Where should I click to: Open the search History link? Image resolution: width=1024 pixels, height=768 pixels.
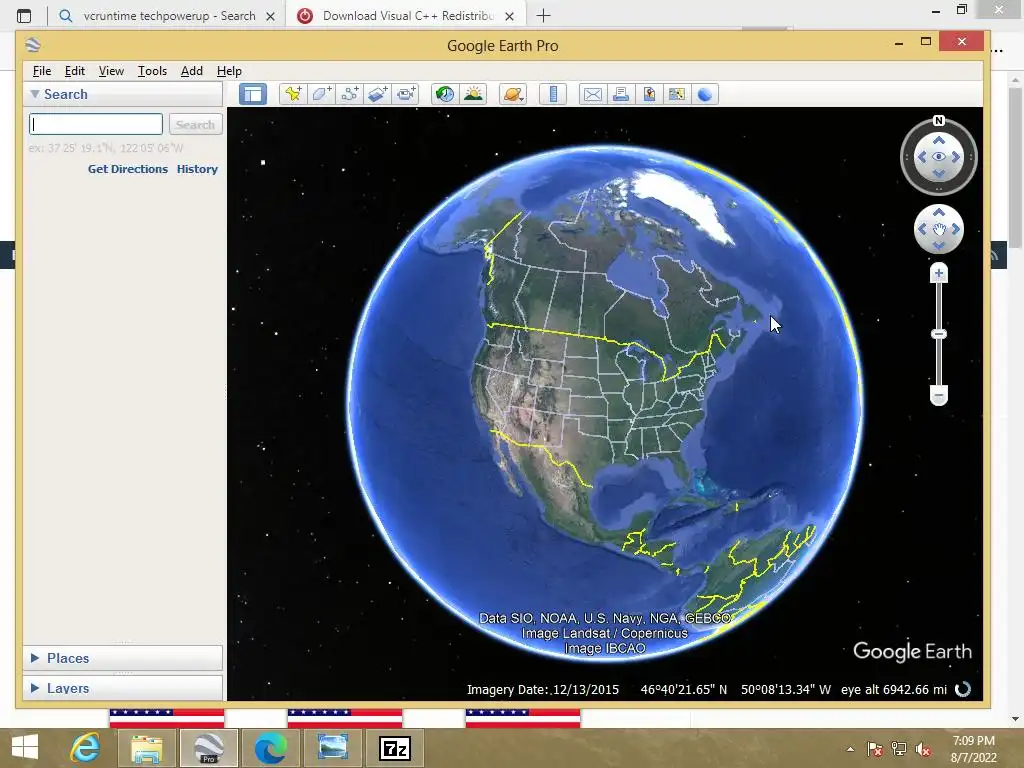[x=197, y=168]
